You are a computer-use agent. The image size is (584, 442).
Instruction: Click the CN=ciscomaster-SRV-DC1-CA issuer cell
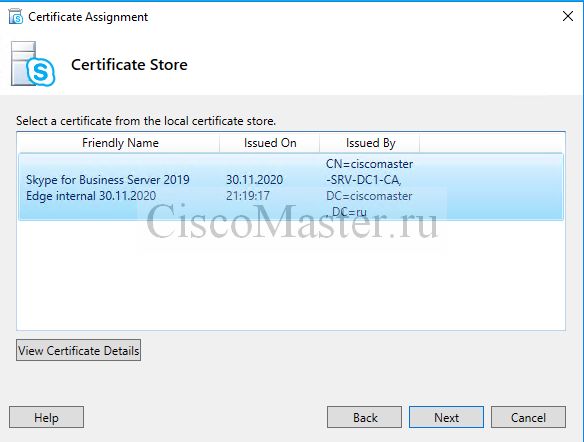(x=369, y=188)
